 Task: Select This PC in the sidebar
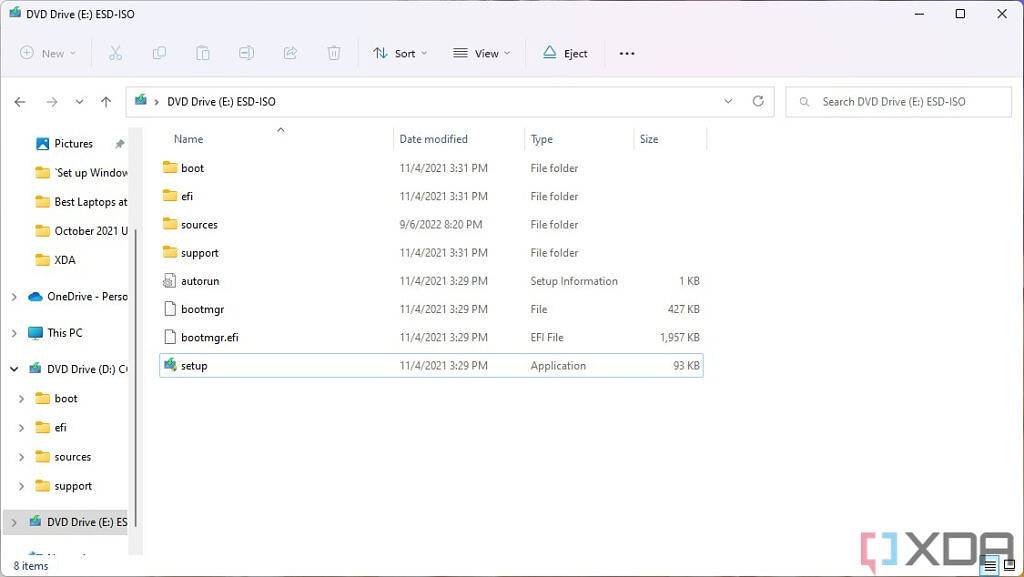63,332
